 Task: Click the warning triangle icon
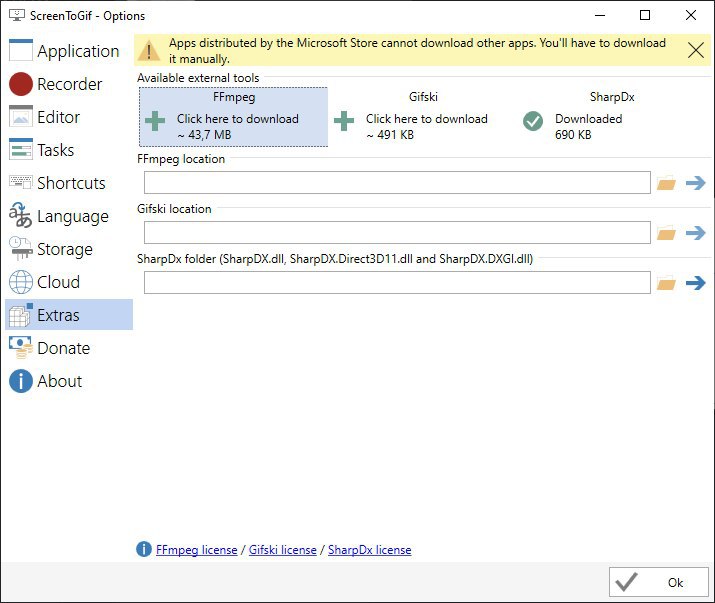(149, 50)
